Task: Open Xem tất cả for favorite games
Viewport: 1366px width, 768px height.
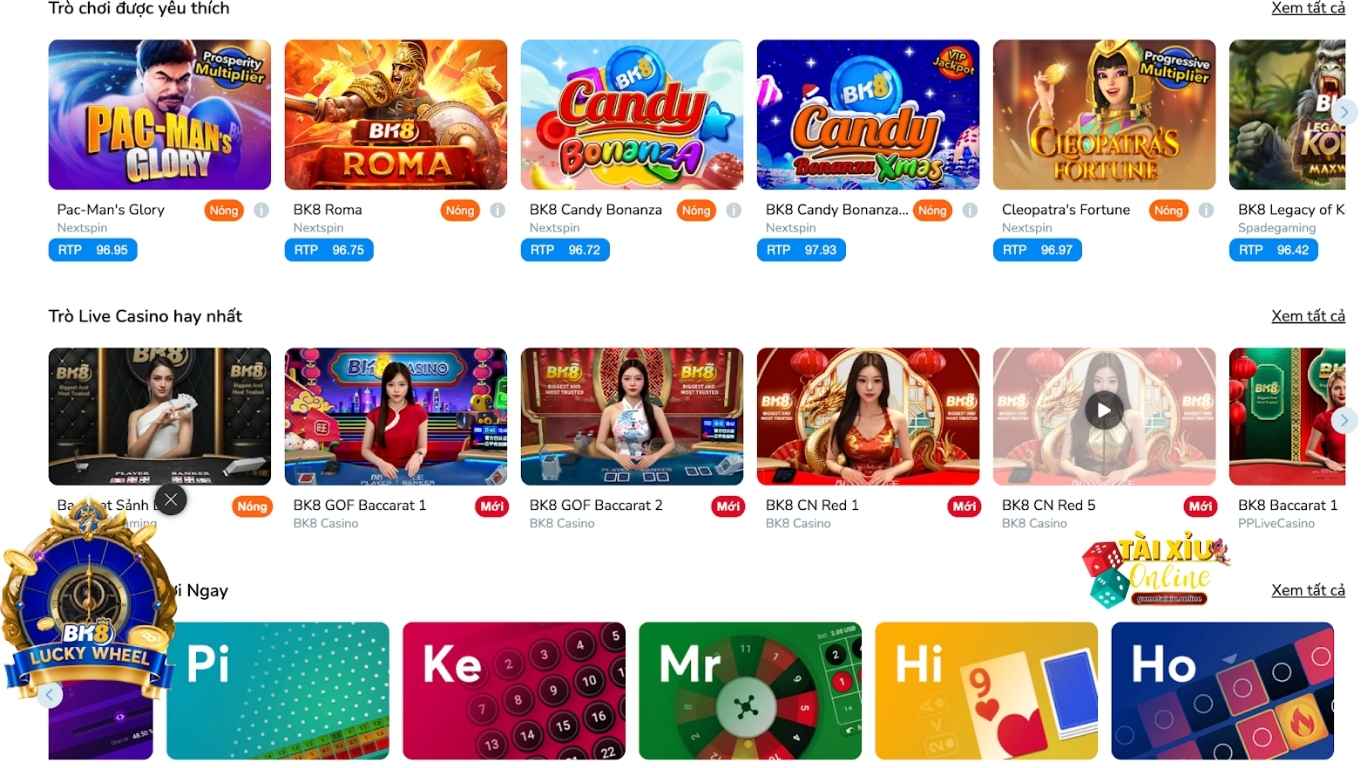Action: 1308,8
